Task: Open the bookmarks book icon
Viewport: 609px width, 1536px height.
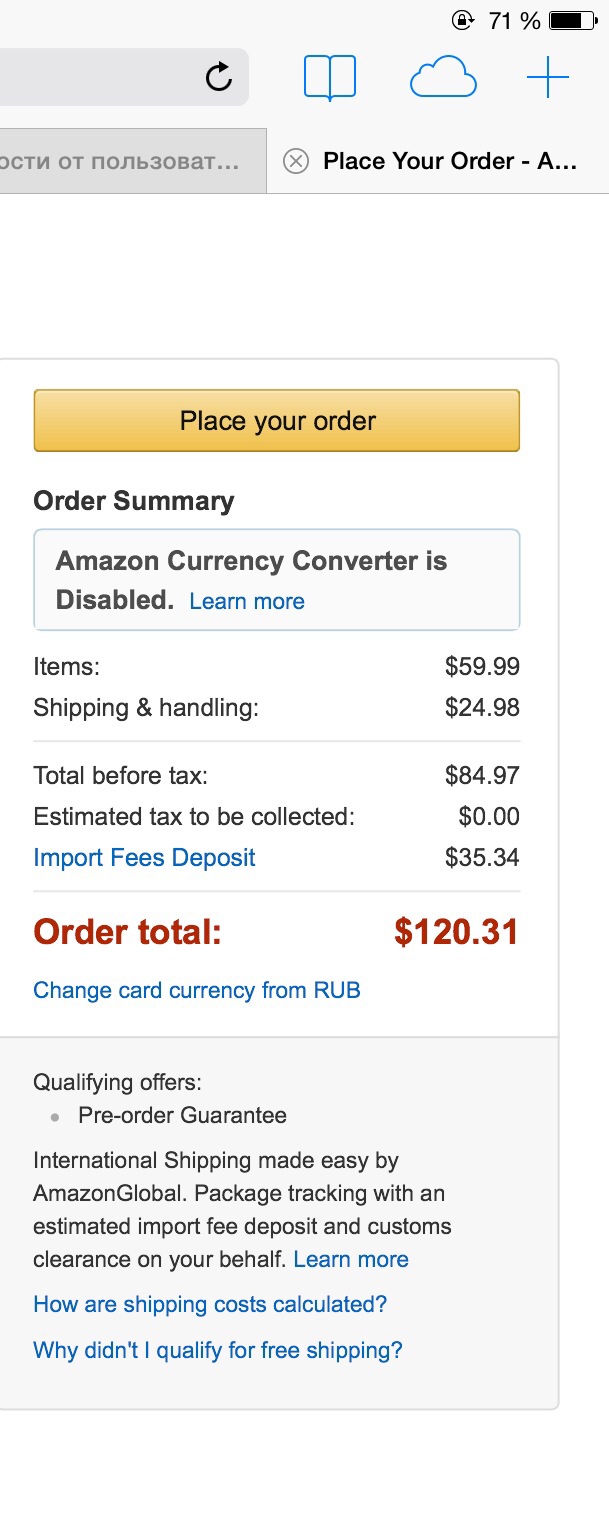Action: click(x=330, y=77)
